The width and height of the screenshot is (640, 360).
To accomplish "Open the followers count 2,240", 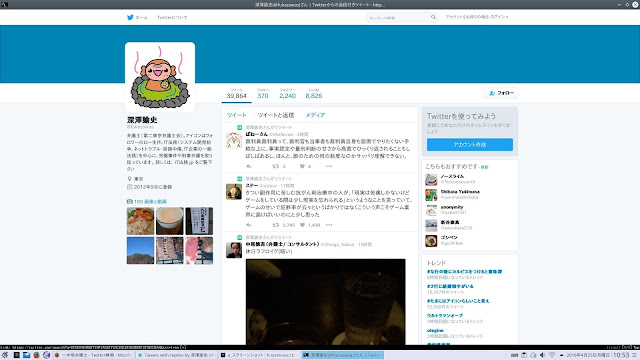I will (287, 93).
